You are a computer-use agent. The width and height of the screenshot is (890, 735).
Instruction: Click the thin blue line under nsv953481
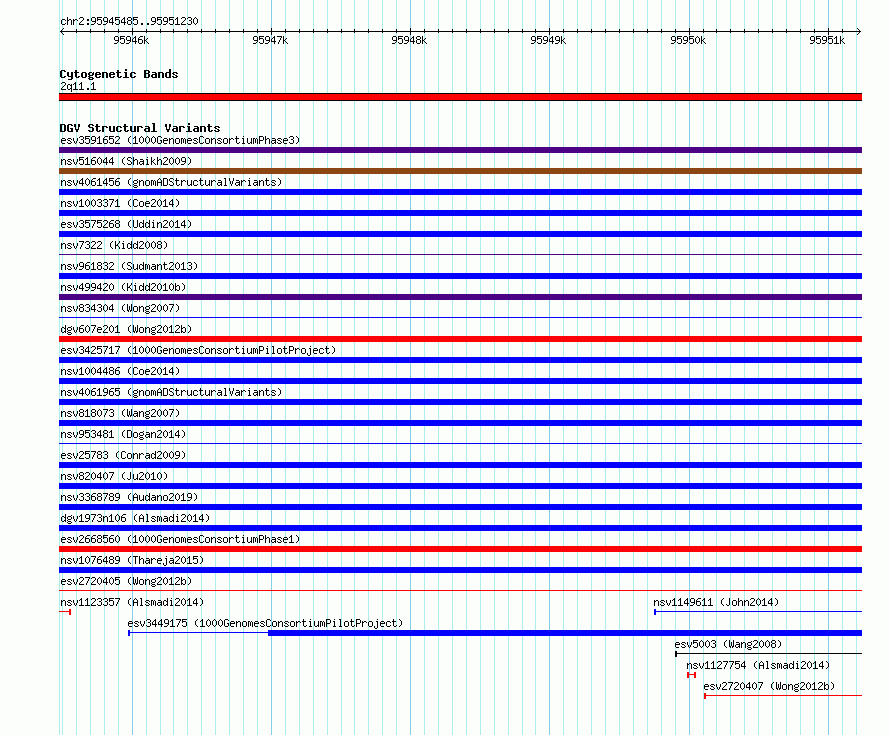tap(460, 444)
